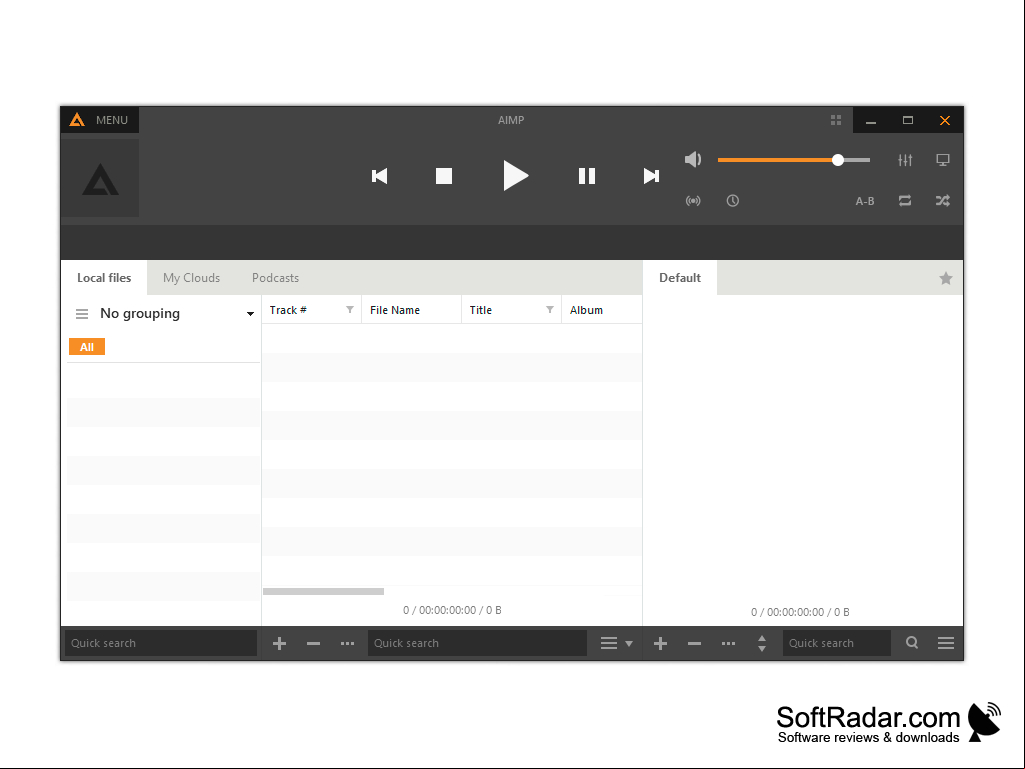Image resolution: width=1025 pixels, height=769 pixels.
Task: Toggle repeat mode icon
Action: pos(905,201)
